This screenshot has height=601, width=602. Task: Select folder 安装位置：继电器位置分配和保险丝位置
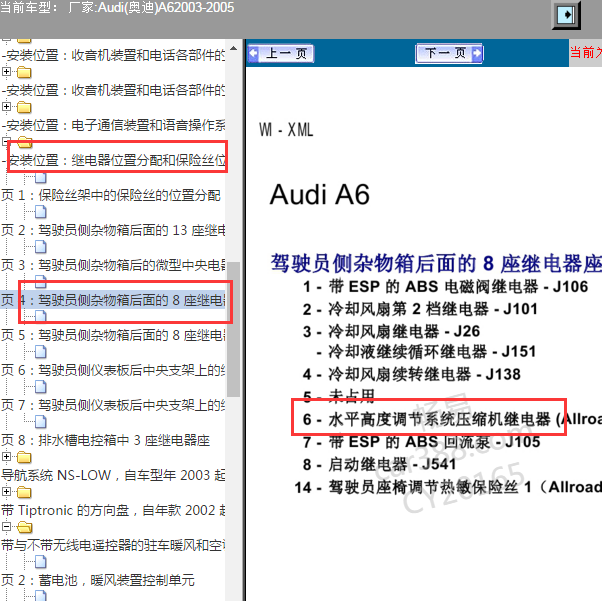114,160
